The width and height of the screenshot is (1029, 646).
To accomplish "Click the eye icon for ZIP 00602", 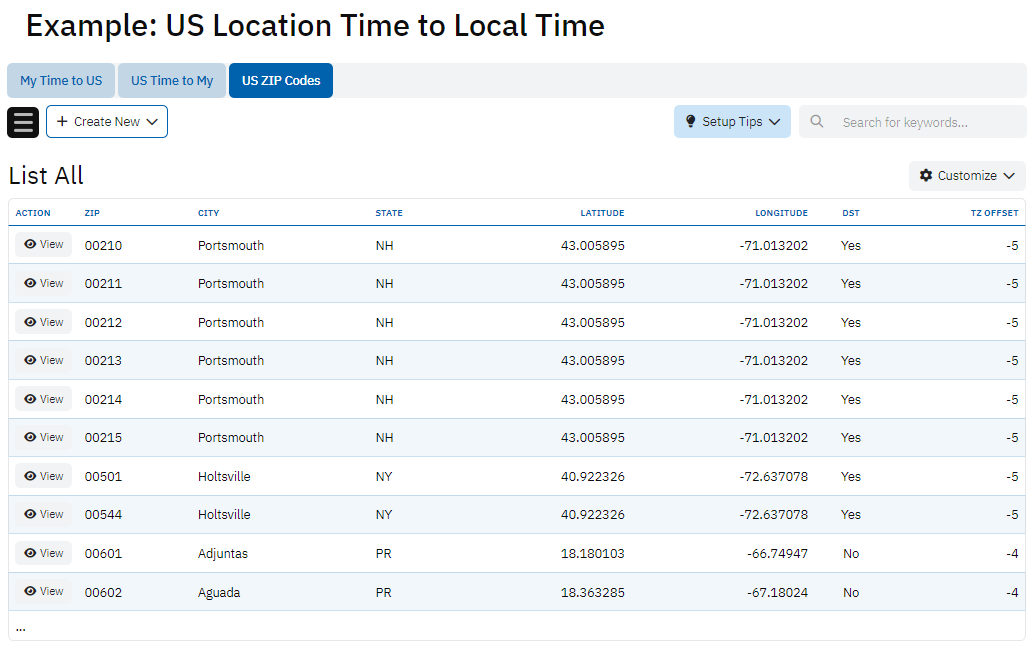I will 30,592.
